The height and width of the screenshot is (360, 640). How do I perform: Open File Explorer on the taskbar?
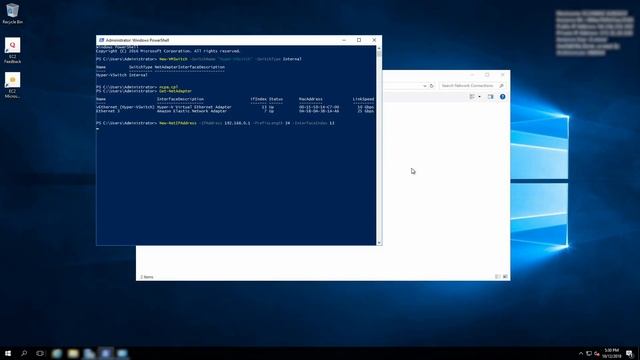pyautogui.click(x=73, y=353)
